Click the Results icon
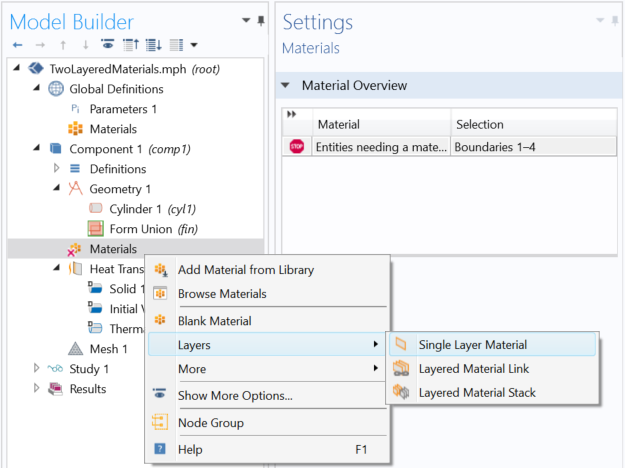 tap(55, 388)
